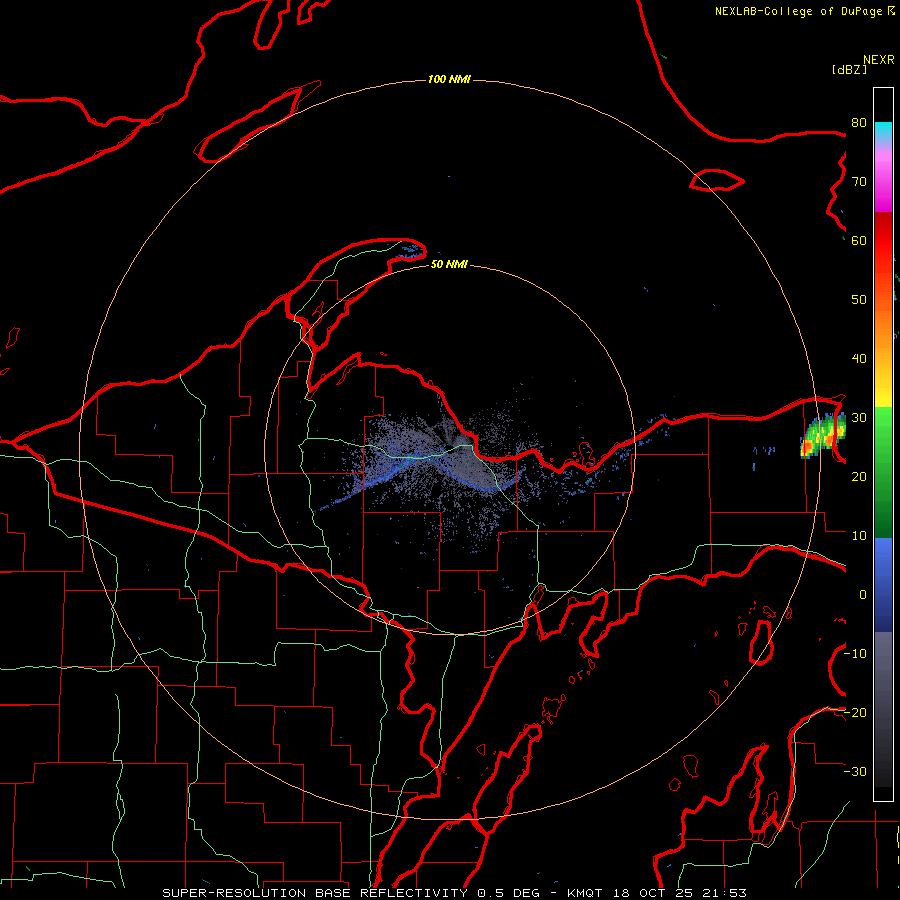Click the "-20" value on the dBZ scale

(855, 713)
